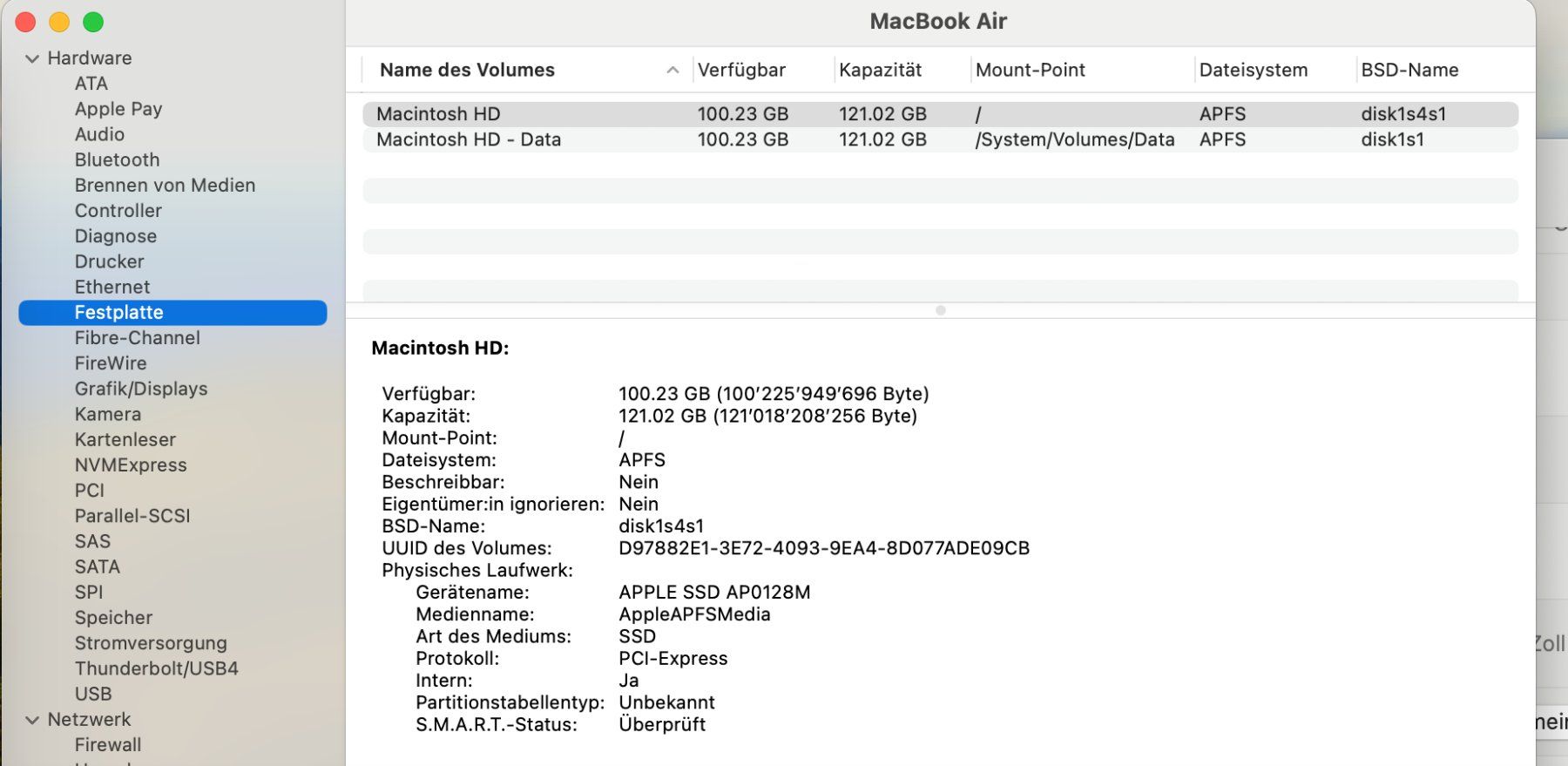Sort by Dateisystem column header
Screen dimensions: 1568x766
pos(1253,70)
